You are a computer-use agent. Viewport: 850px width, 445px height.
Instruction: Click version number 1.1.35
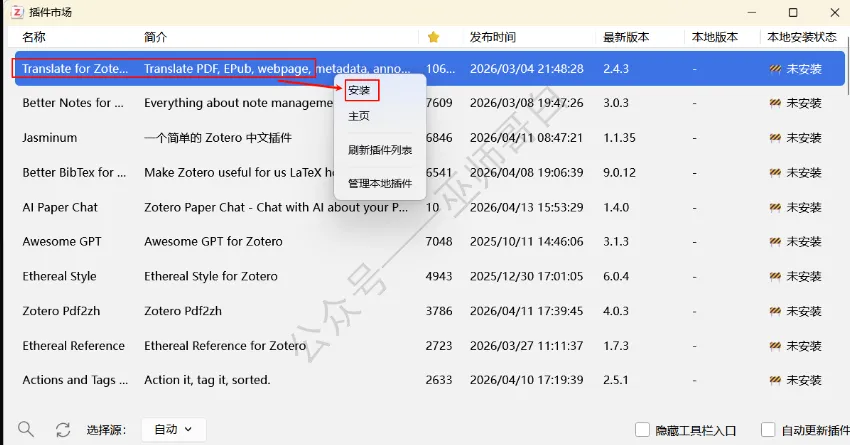(619, 138)
